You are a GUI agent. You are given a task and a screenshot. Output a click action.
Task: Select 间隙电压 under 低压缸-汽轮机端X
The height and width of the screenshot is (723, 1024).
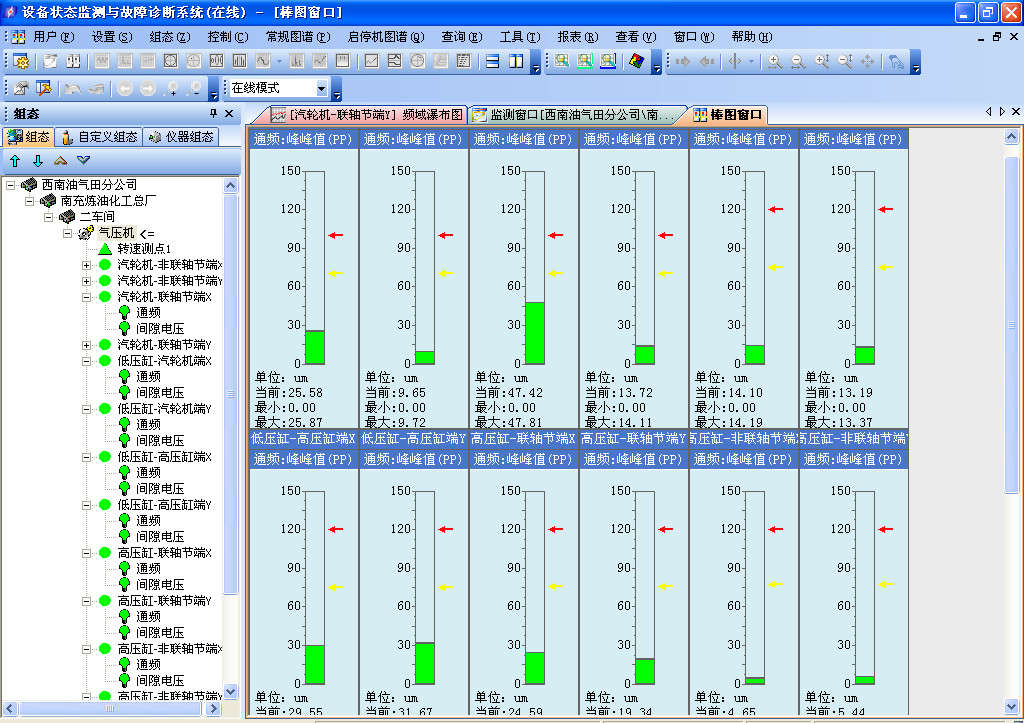160,393
